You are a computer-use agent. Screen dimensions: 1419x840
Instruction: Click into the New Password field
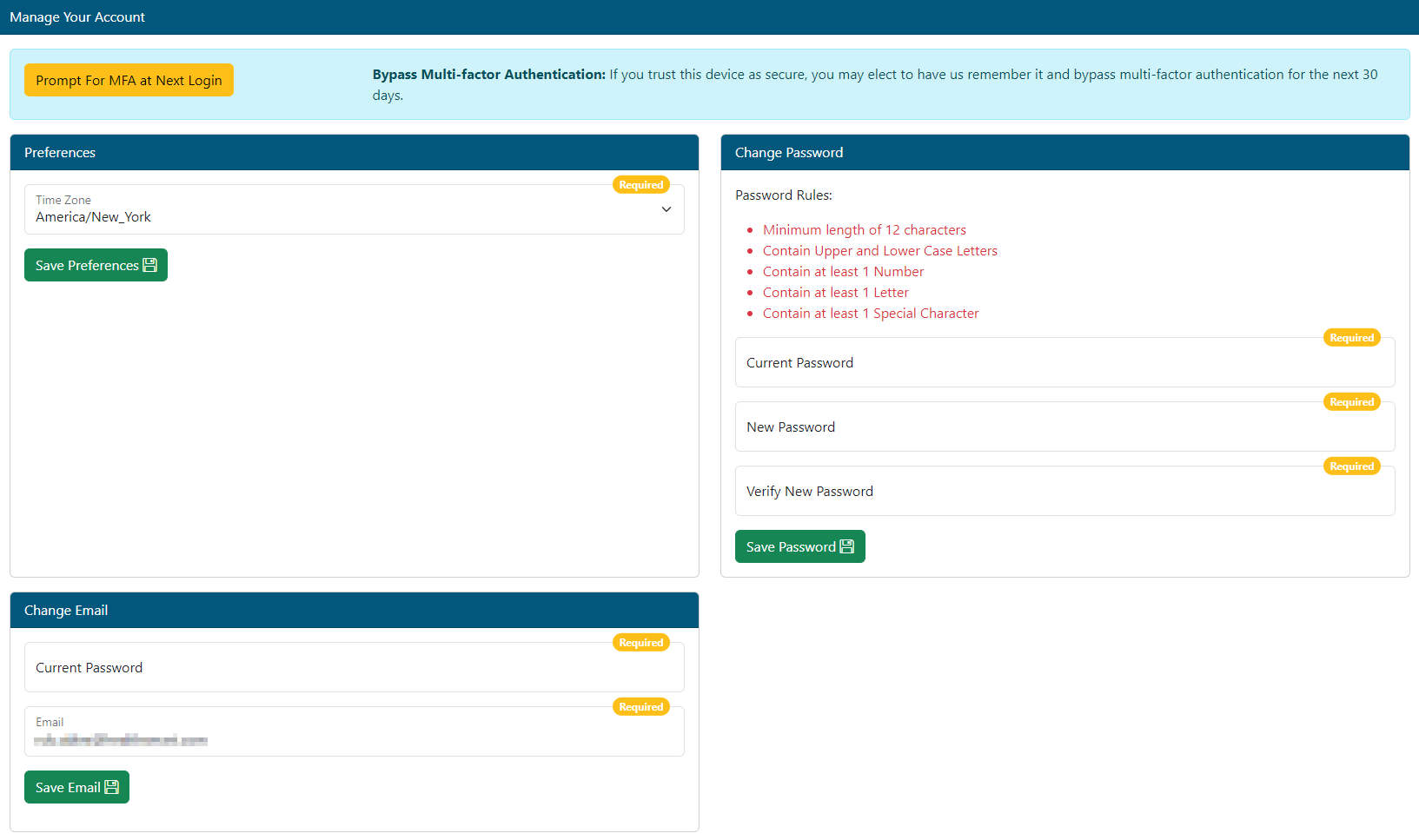pyautogui.click(x=1064, y=427)
